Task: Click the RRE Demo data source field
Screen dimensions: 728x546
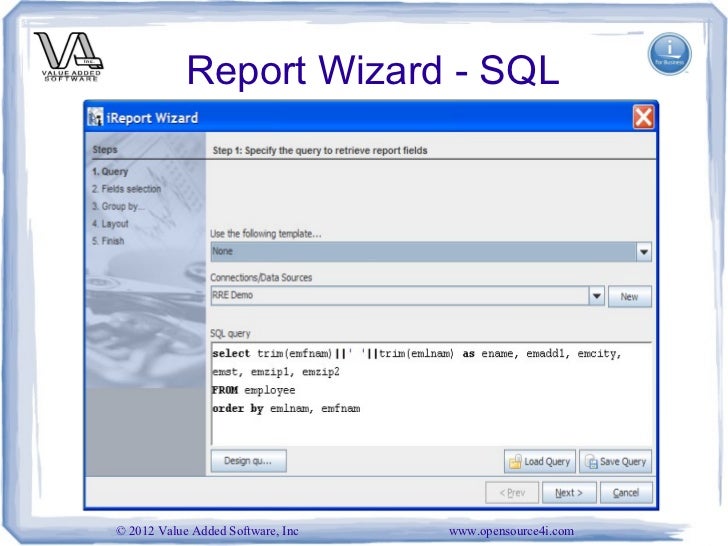Action: pos(400,296)
